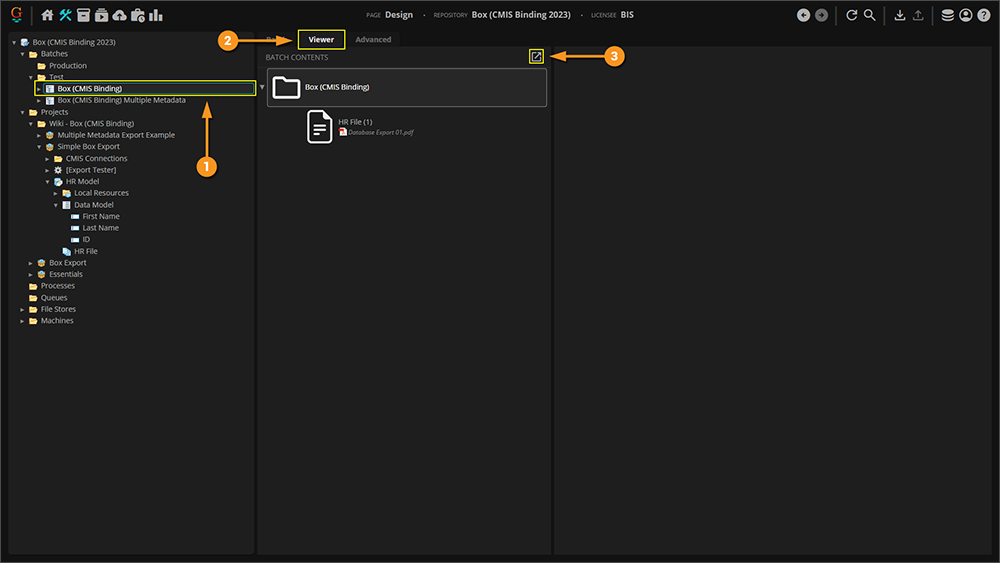The height and width of the screenshot is (563, 1000).
Task: Click the [Export Tester] gear icon
Action: coord(58,170)
